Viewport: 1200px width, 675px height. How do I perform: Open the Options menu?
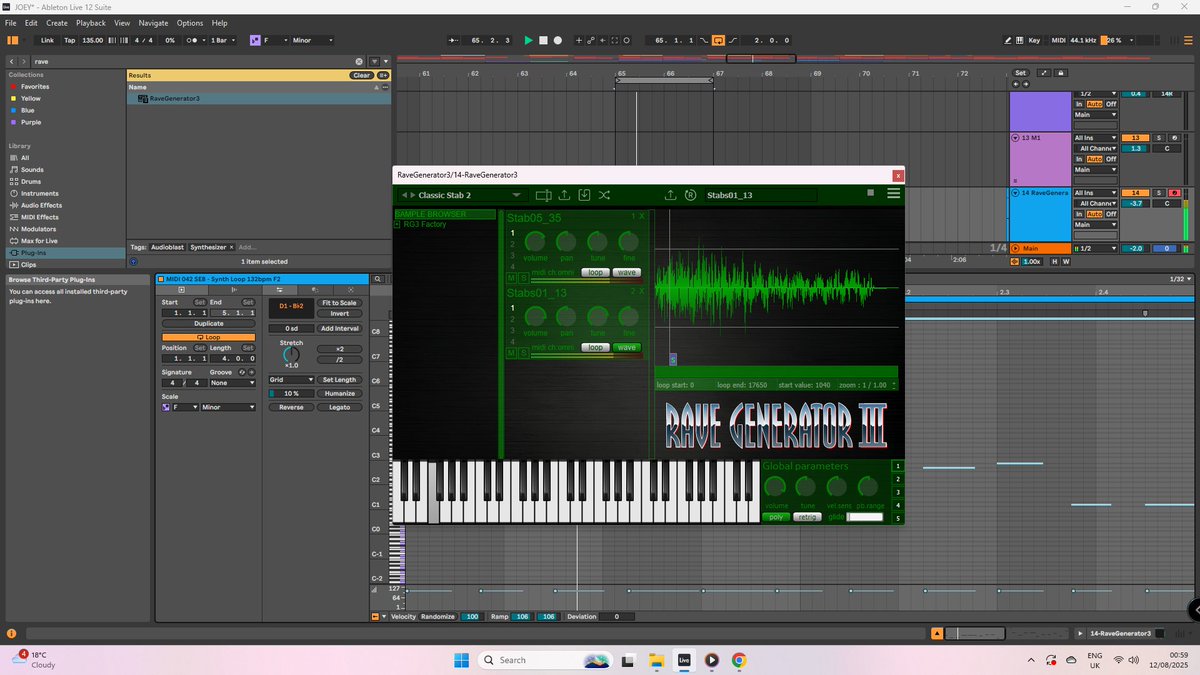pyautogui.click(x=190, y=22)
